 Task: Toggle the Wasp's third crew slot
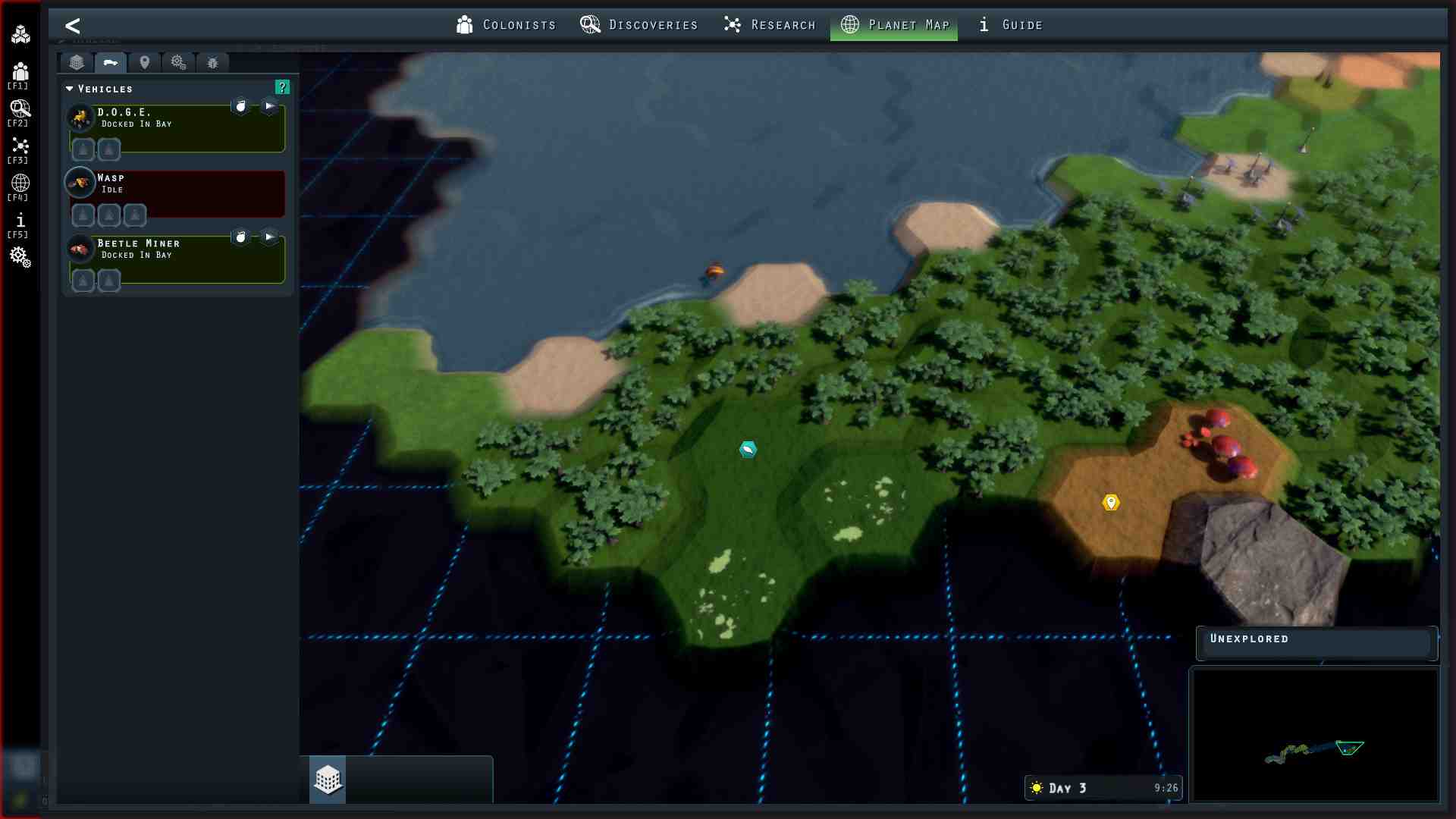click(x=135, y=215)
